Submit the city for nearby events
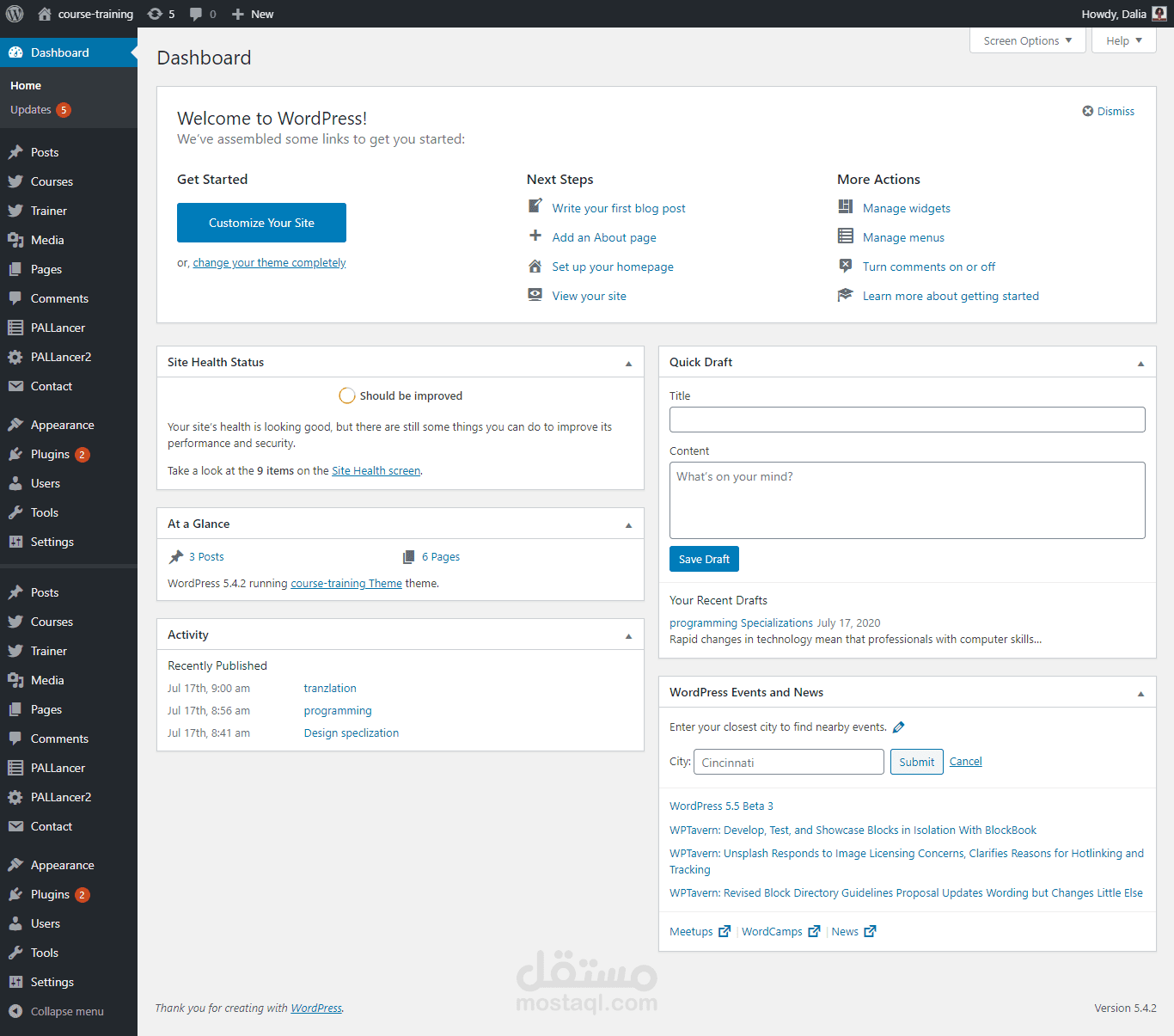Image resolution: width=1174 pixels, height=1036 pixels. click(x=917, y=762)
